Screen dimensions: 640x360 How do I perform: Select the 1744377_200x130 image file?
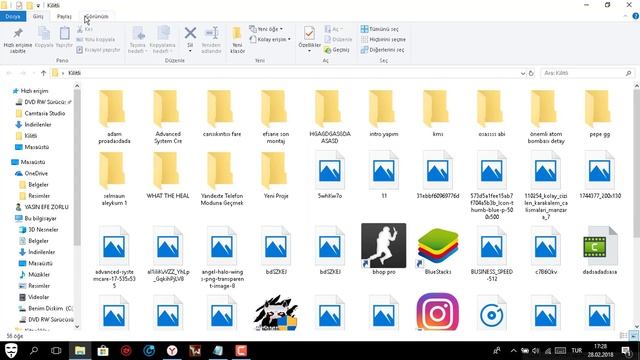point(600,175)
